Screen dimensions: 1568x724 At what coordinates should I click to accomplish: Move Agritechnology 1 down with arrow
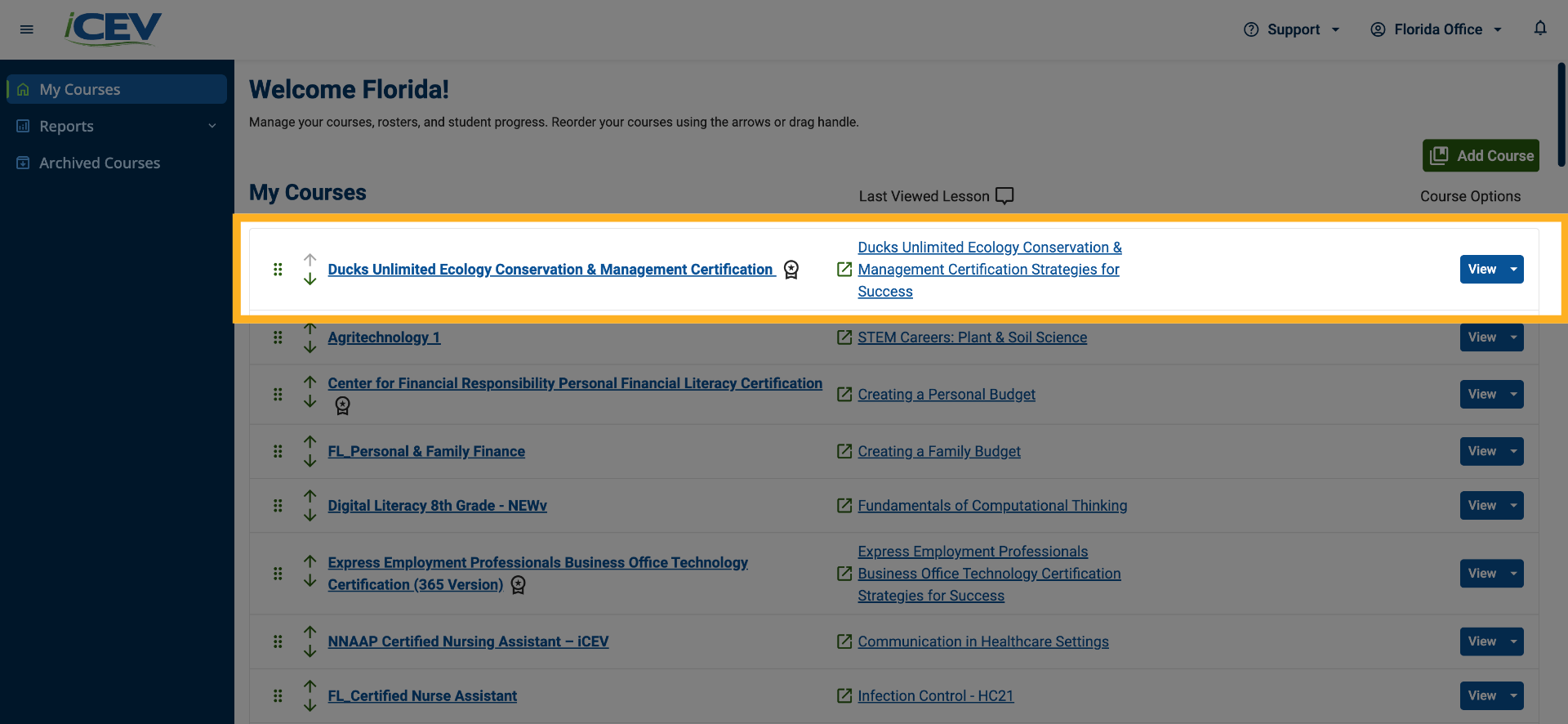pyautogui.click(x=310, y=346)
